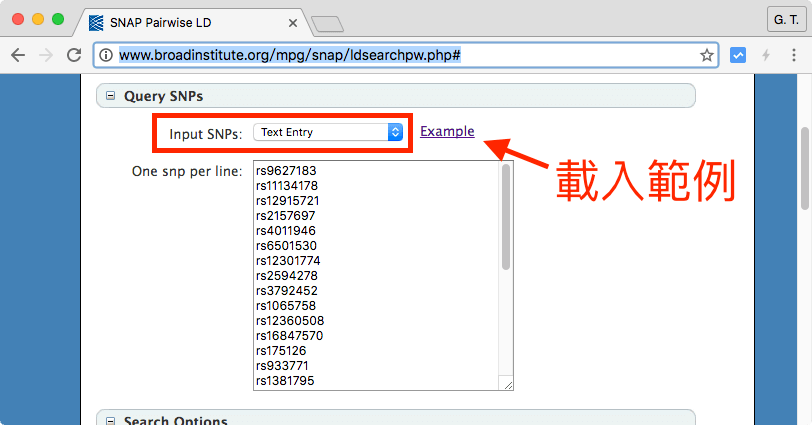The image size is (812, 425).
Task: Click the blue checkmark extension icon
Action: [737, 55]
